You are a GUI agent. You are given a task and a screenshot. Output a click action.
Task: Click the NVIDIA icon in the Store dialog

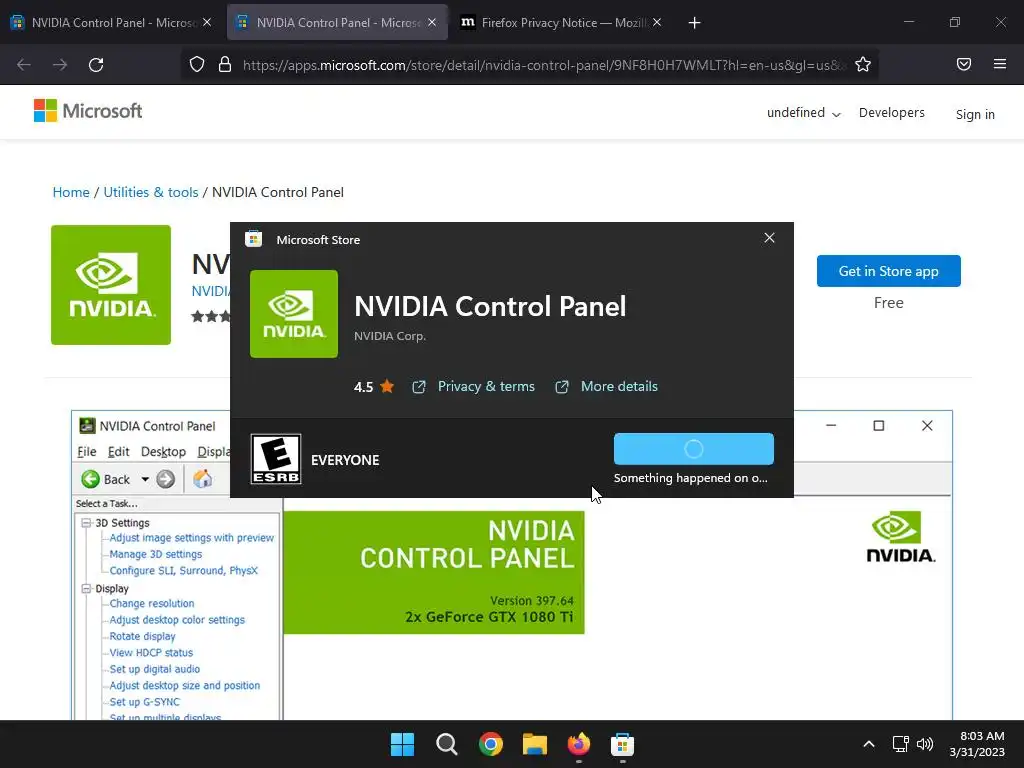click(x=294, y=313)
